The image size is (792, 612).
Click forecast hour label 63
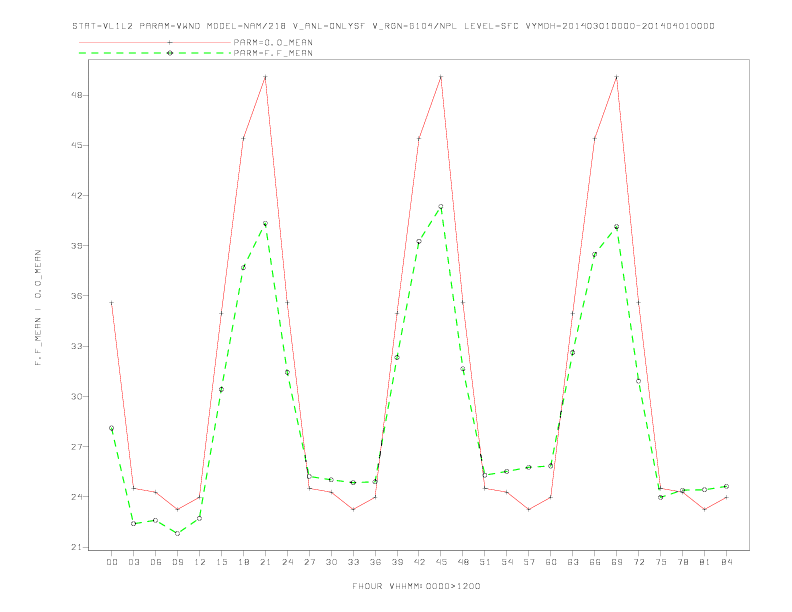(573, 562)
